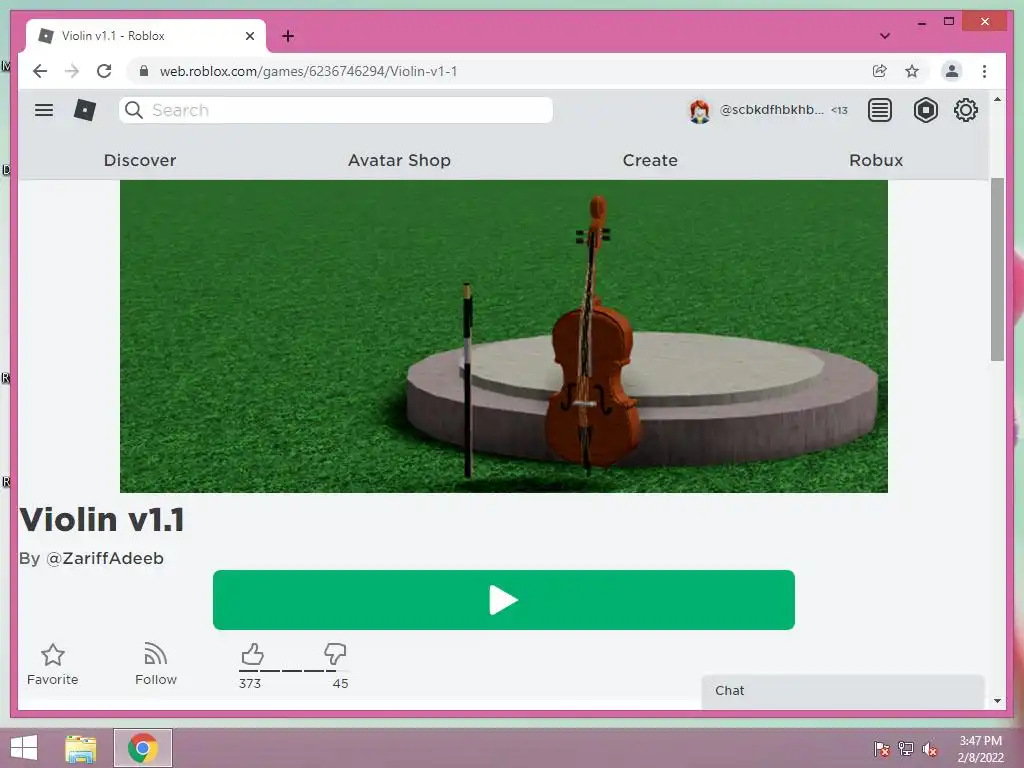Click the thumbs down dislike icon
The image size is (1024, 768).
pos(335,654)
